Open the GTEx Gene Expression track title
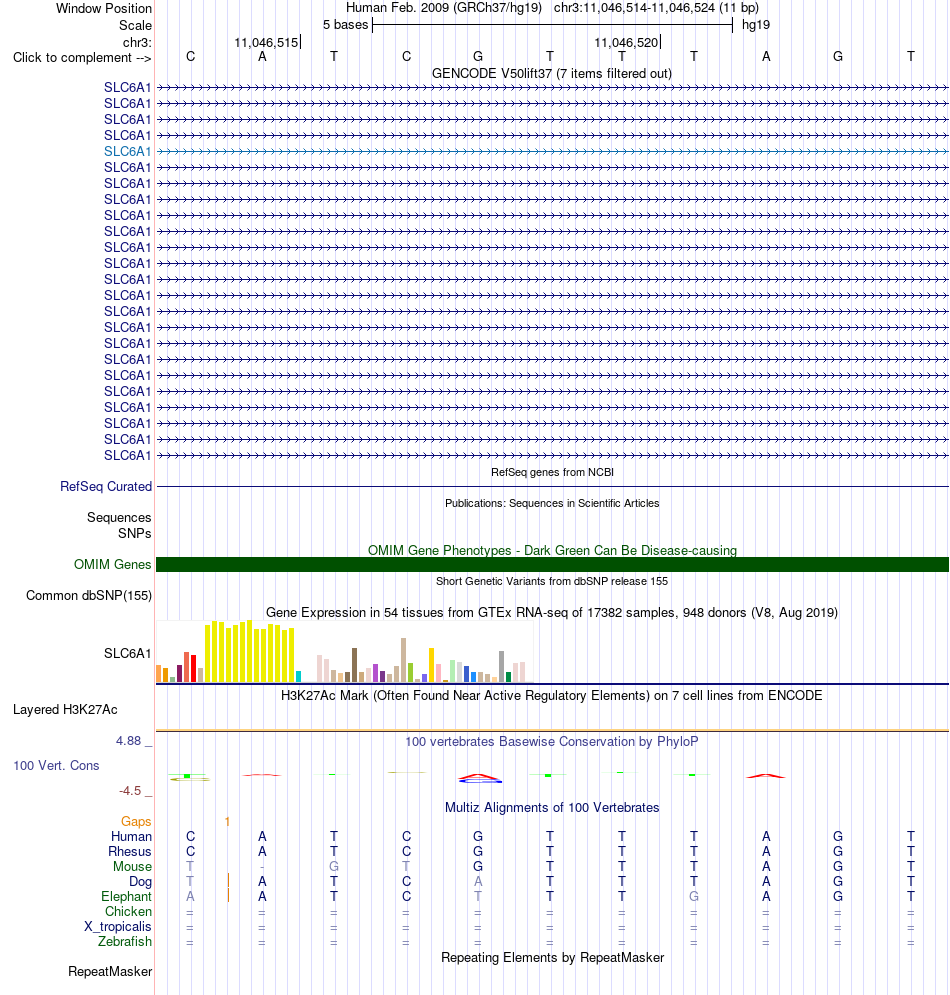Image resolution: width=950 pixels, height=995 pixels. click(552, 612)
